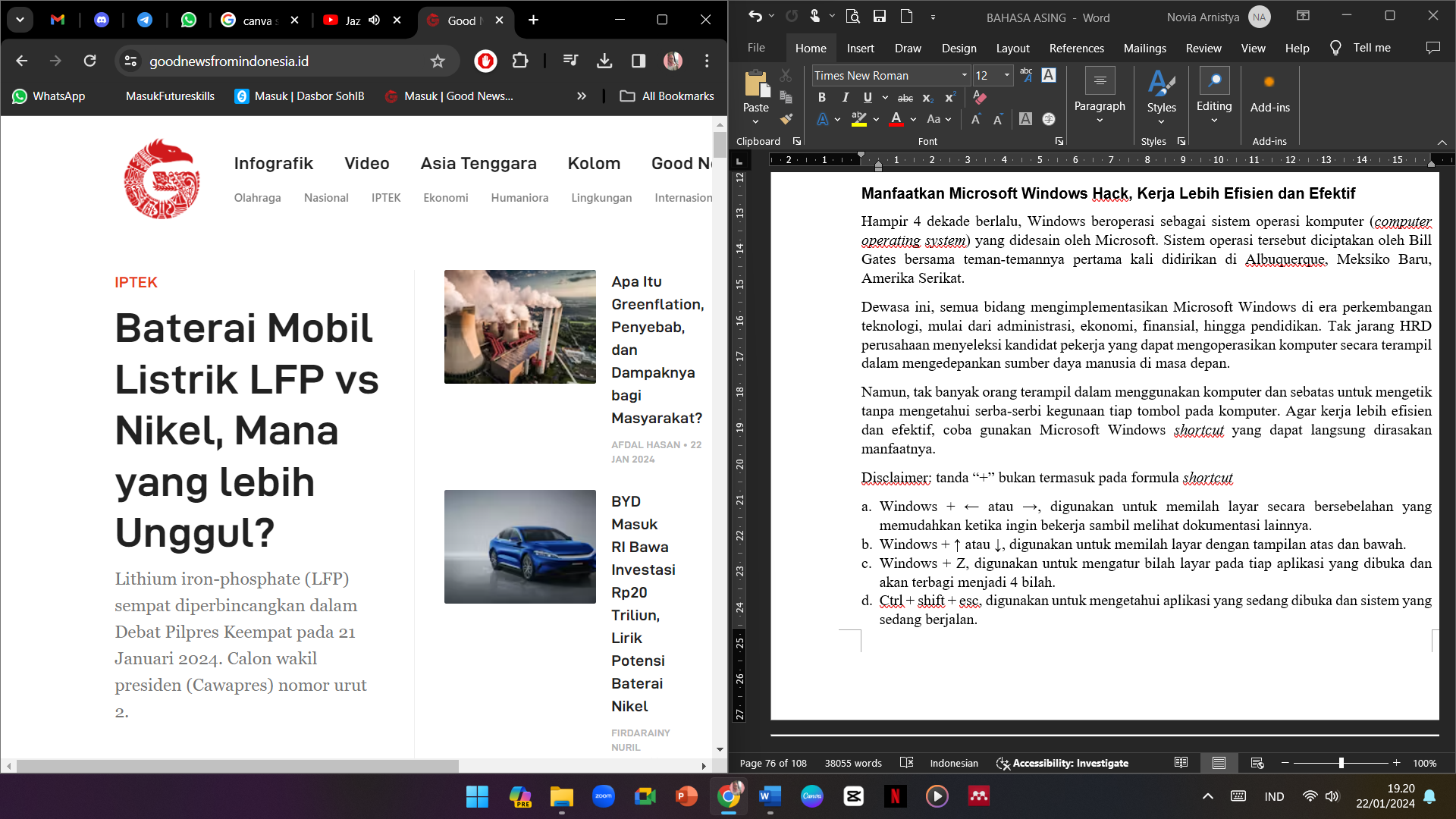Switch to Web Layout view

click(x=1257, y=763)
